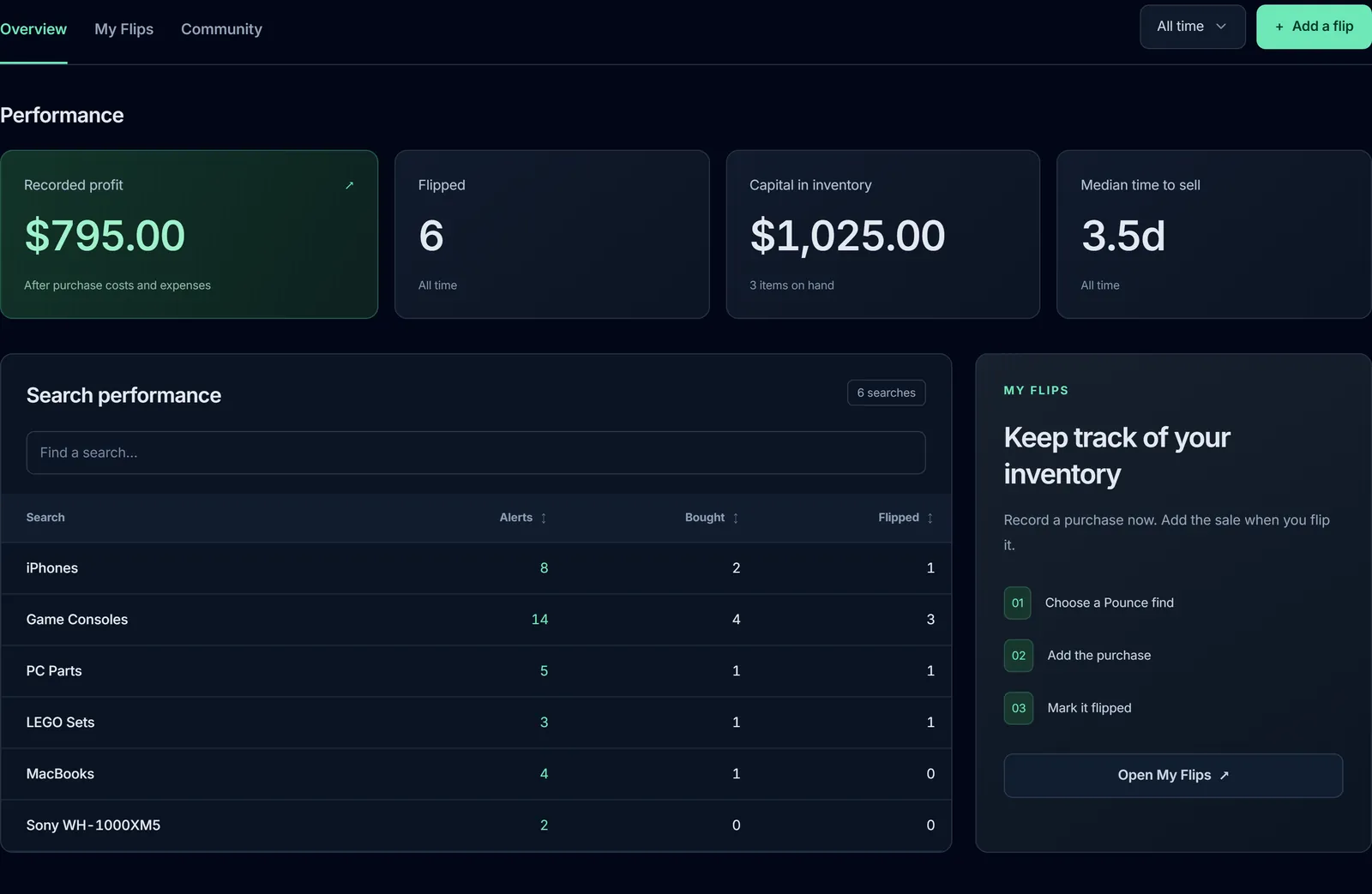
Task: Switch to the Overview tab
Action: tap(33, 29)
